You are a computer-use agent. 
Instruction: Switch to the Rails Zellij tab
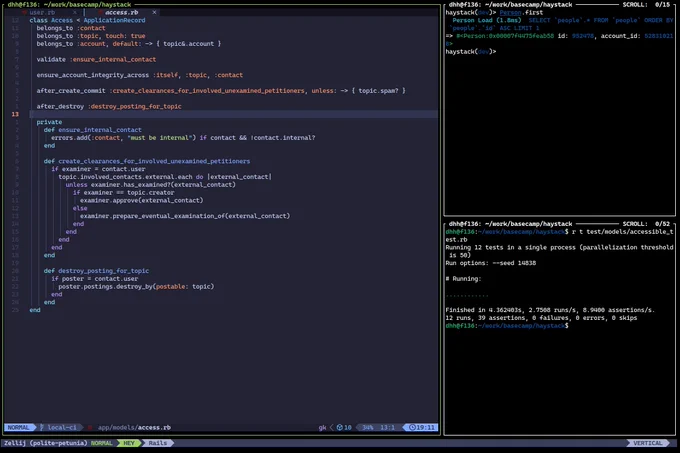coord(157,443)
